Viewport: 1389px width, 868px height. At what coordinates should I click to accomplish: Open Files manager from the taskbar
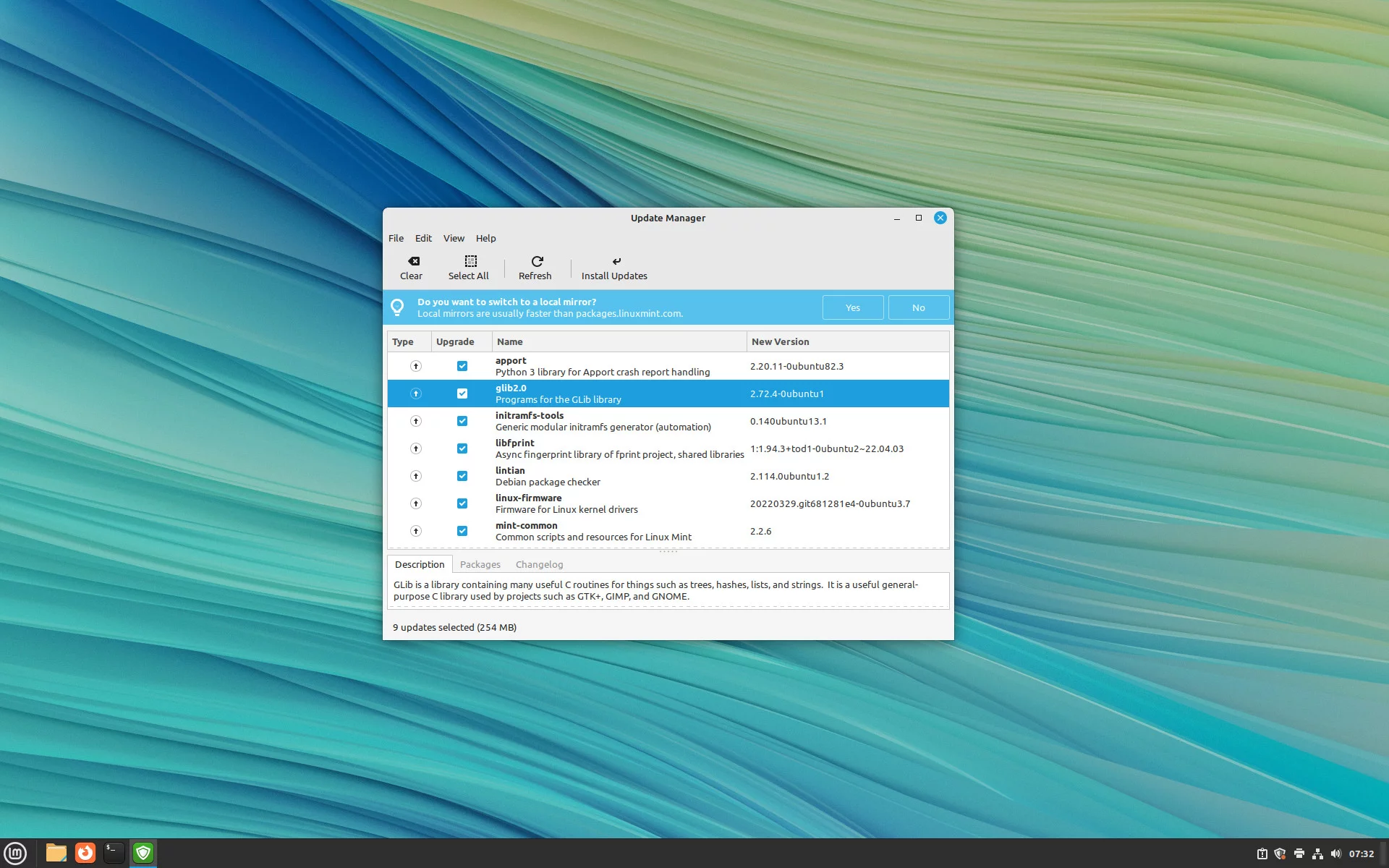pyautogui.click(x=56, y=853)
